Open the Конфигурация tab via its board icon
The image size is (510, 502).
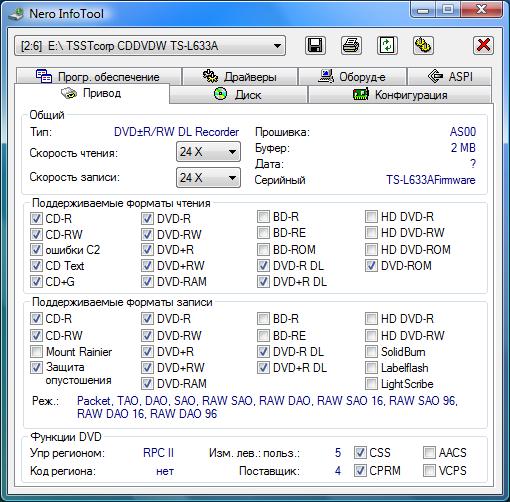pos(361,94)
